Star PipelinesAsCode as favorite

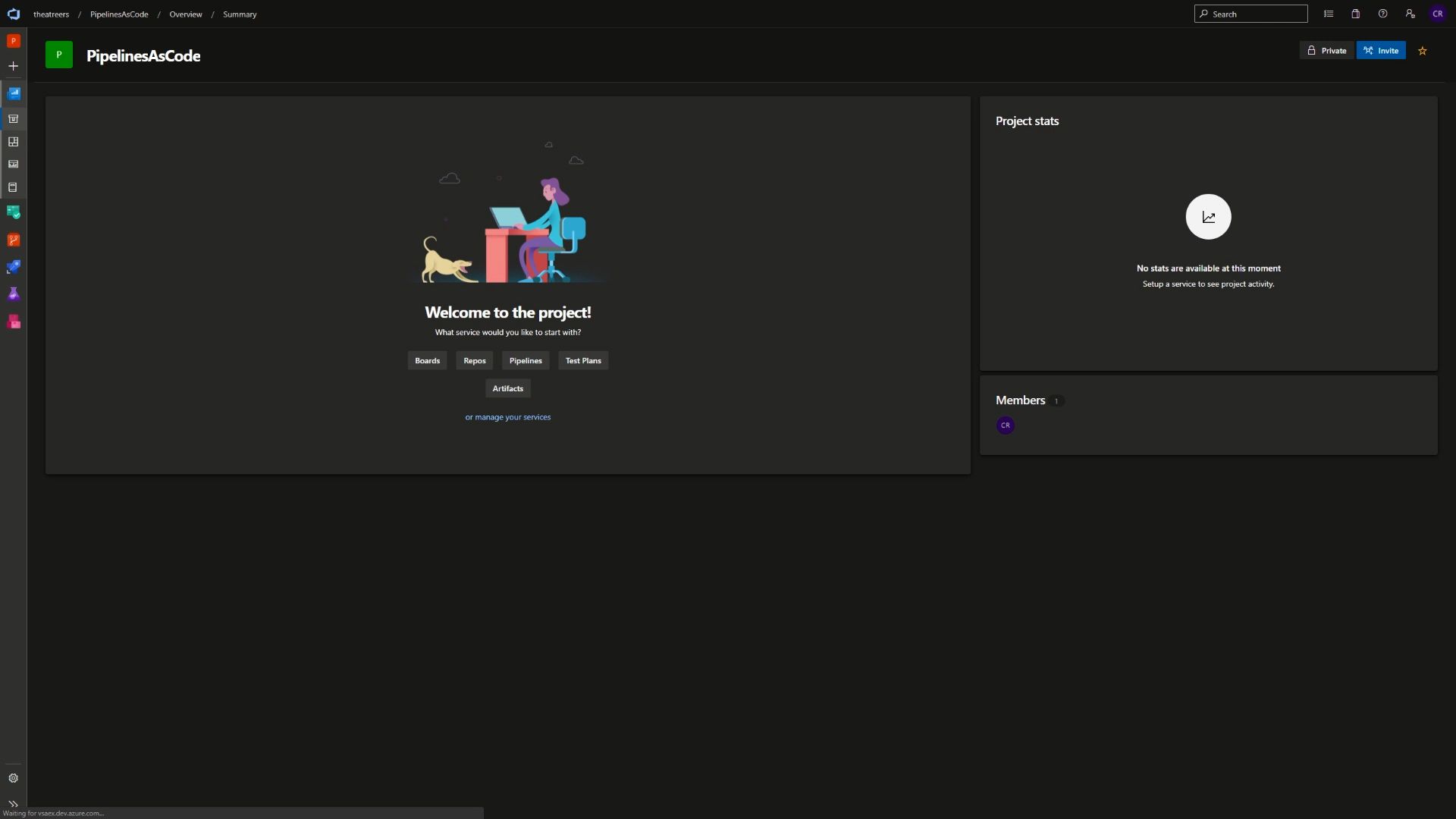[x=1423, y=50]
